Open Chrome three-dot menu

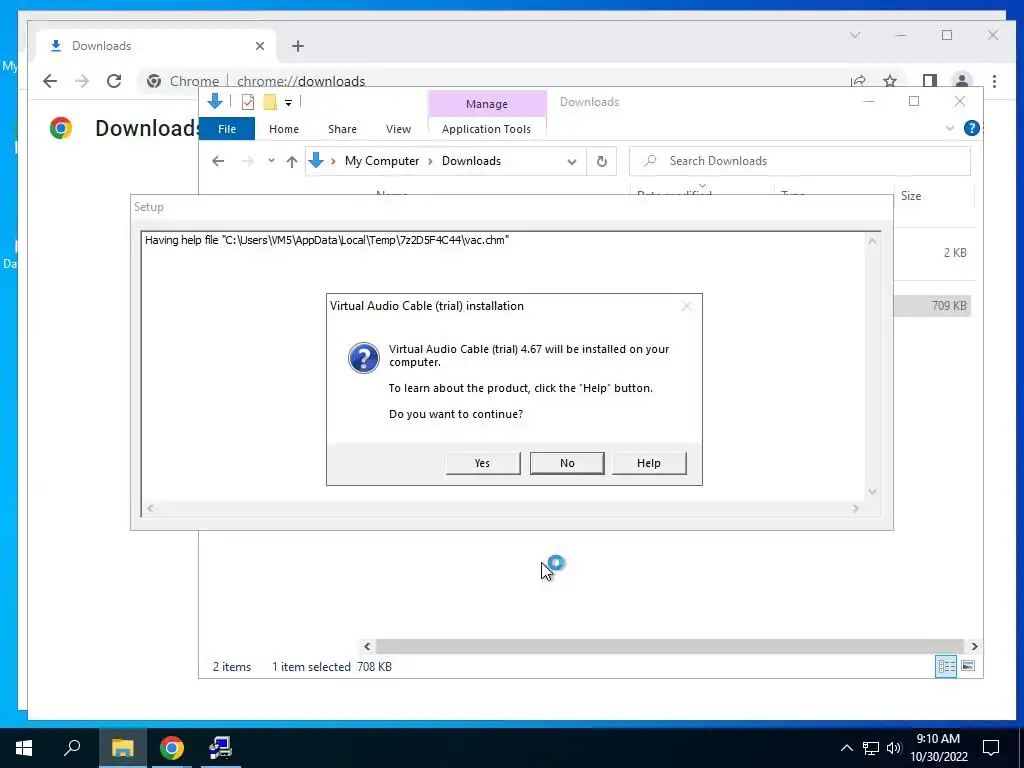[994, 81]
